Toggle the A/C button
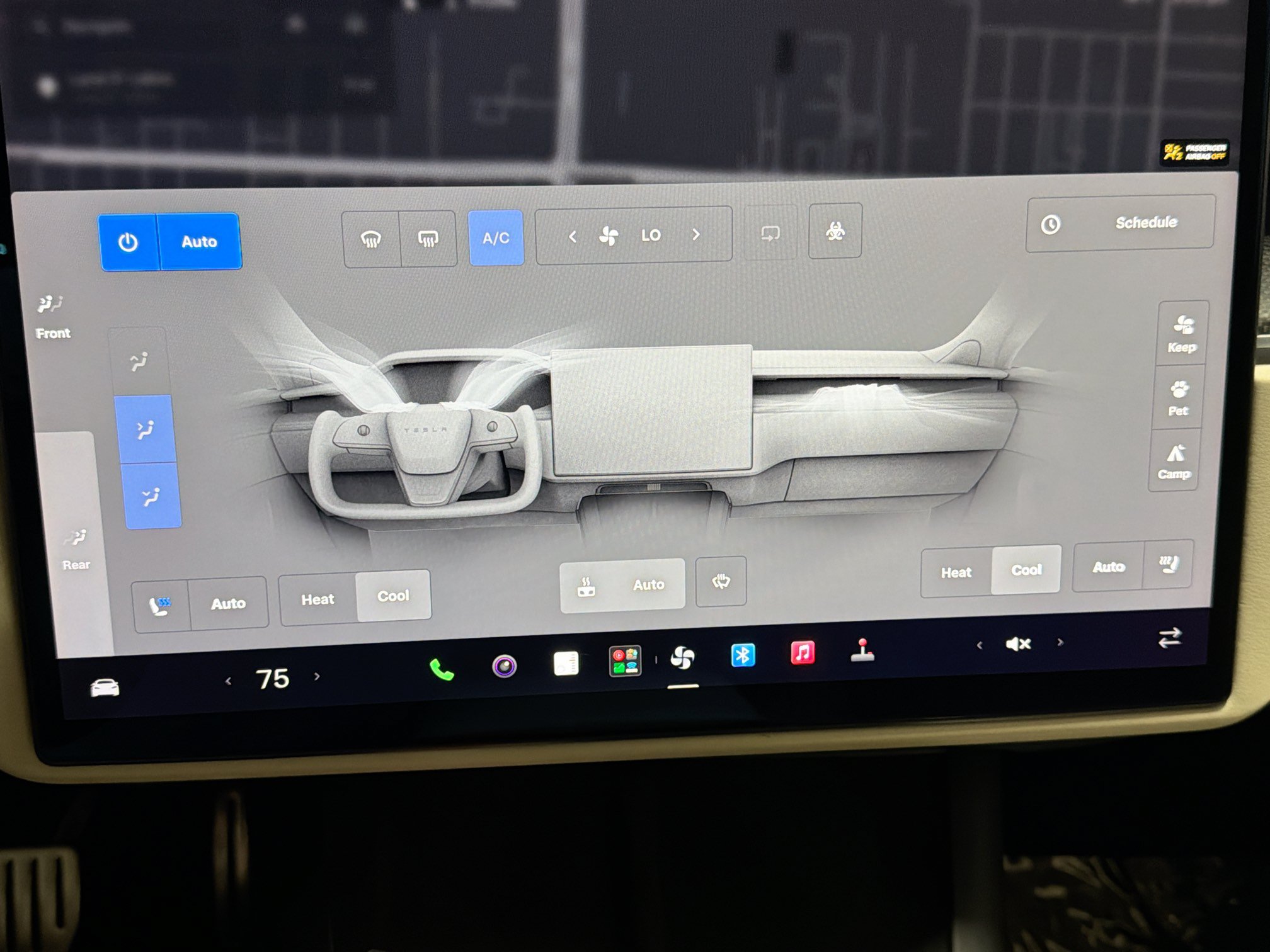The image size is (1270, 952). [x=496, y=238]
